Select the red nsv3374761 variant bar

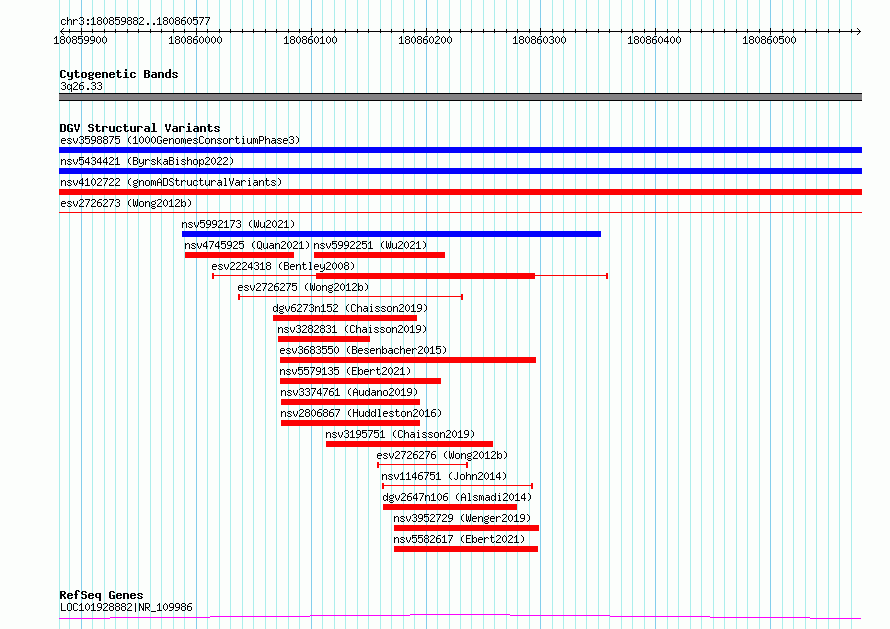pos(350,402)
